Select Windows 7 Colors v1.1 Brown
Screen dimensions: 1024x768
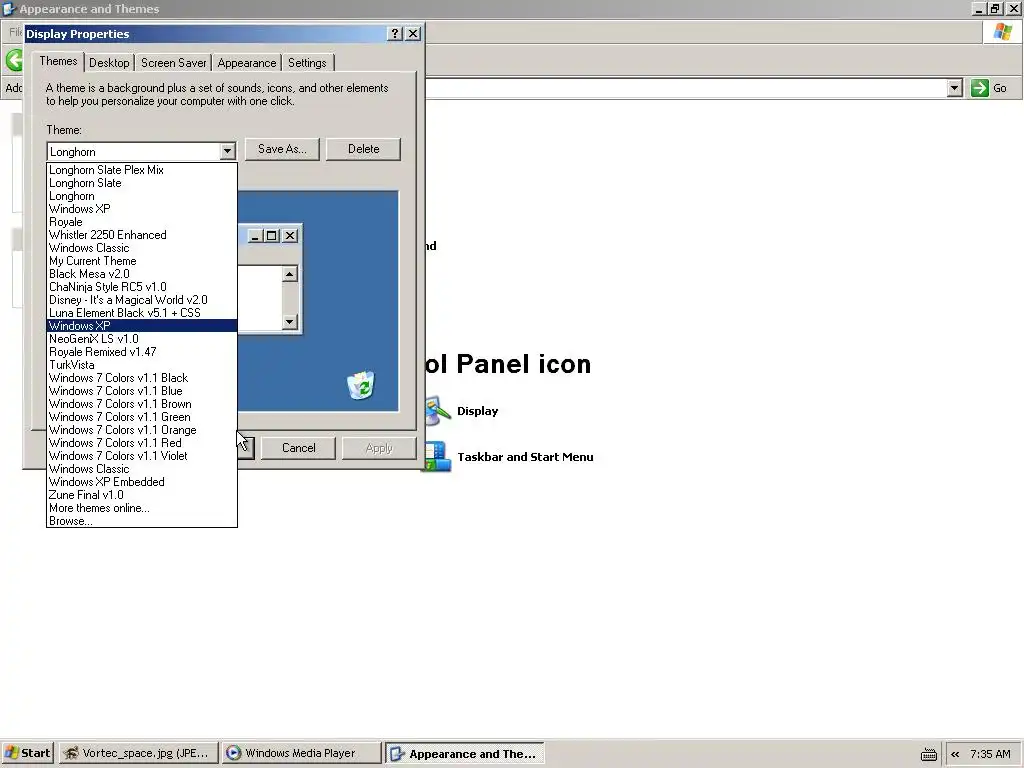pos(142,404)
